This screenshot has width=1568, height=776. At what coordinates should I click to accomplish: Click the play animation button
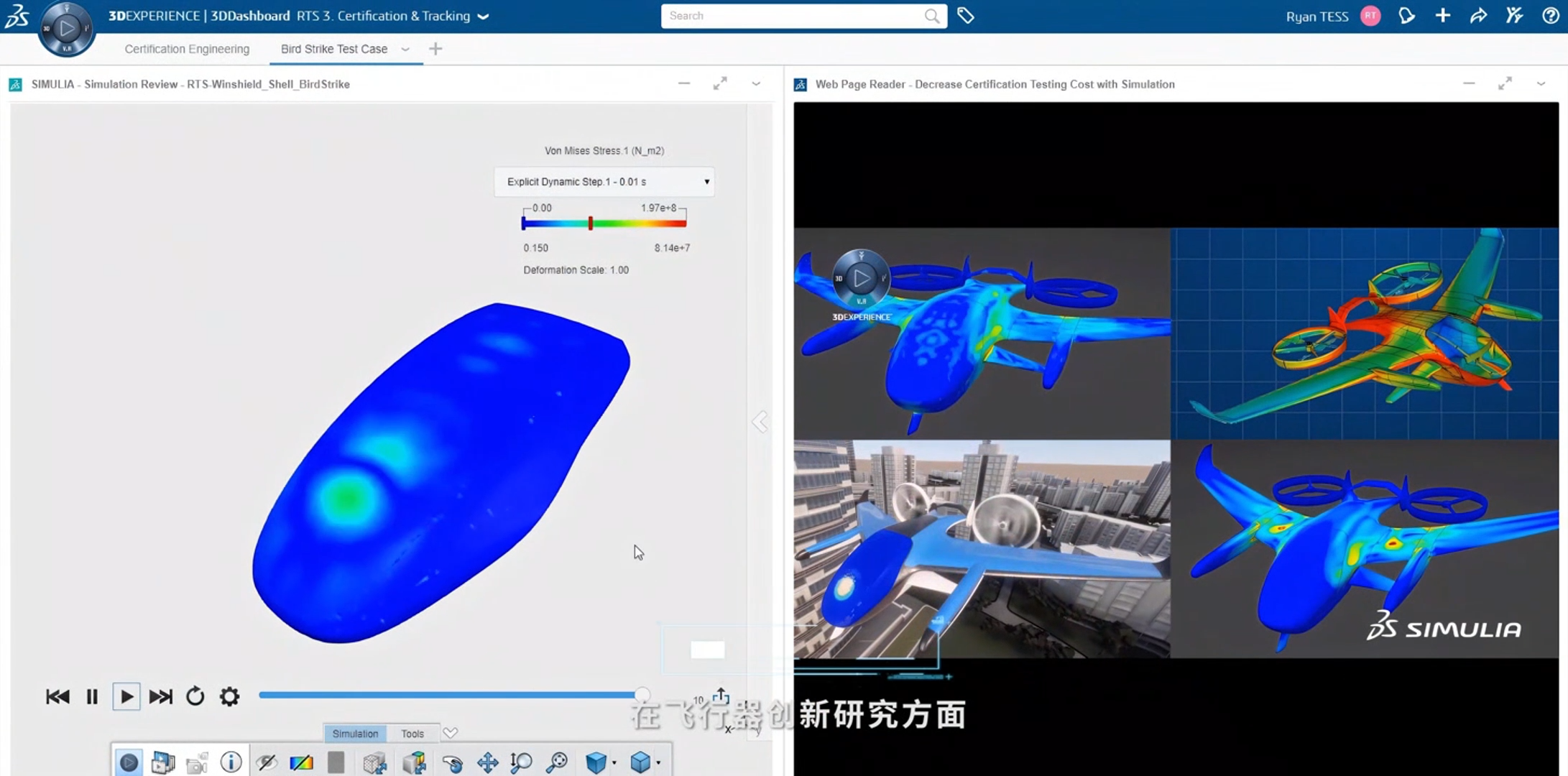126,696
